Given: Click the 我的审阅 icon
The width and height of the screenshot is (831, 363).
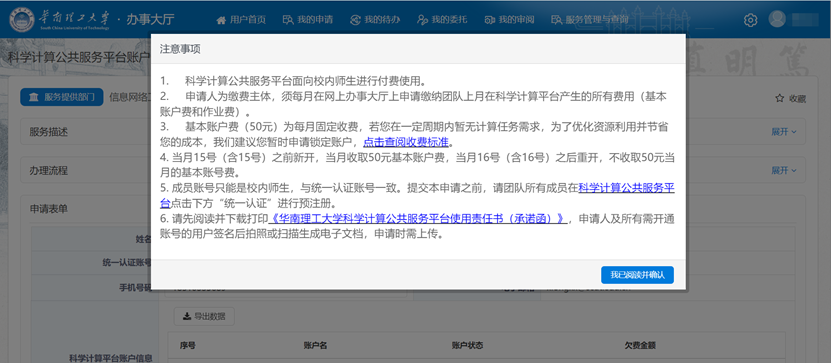Looking at the screenshot, I should click(490, 20).
